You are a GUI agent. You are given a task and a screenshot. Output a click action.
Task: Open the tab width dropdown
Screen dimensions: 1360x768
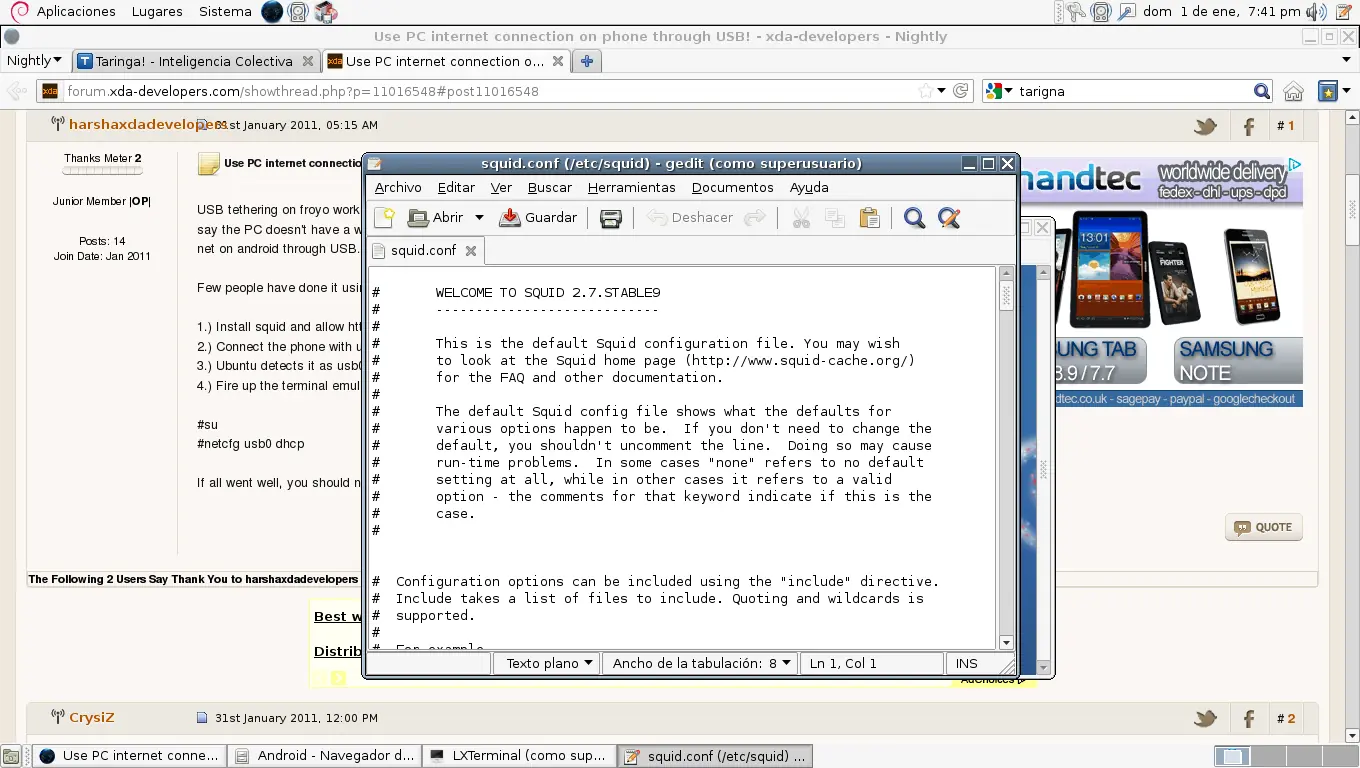[701, 663]
